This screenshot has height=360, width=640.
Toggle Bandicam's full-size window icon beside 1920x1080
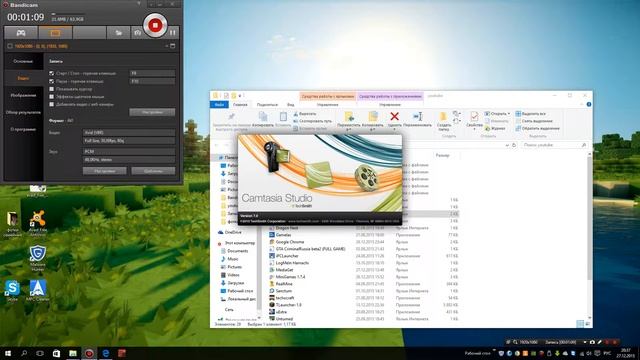173,46
